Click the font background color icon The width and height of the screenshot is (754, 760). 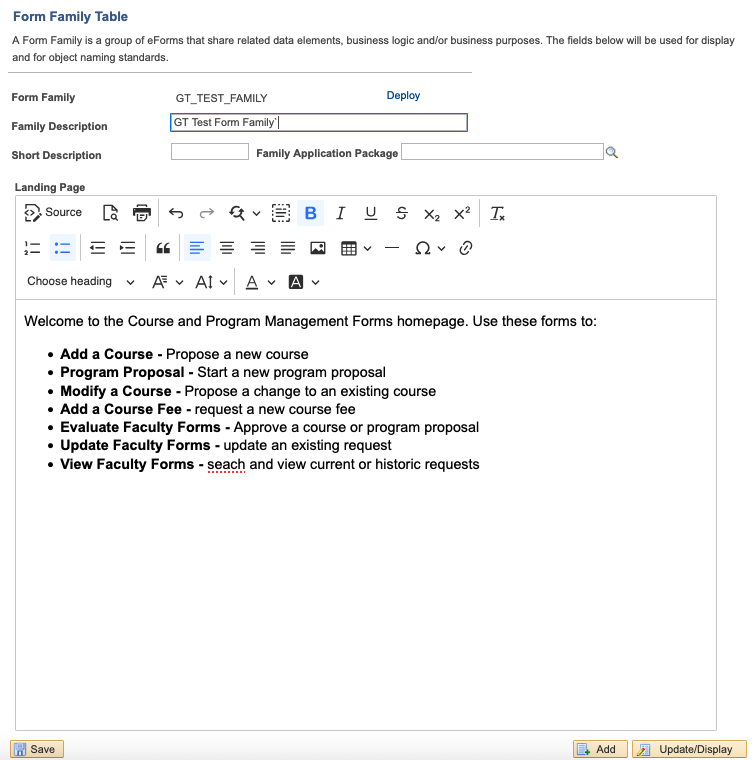point(296,282)
